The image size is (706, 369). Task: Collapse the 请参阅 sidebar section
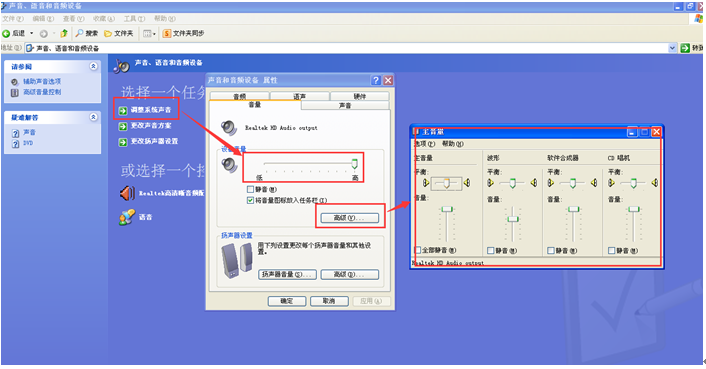pos(93,66)
